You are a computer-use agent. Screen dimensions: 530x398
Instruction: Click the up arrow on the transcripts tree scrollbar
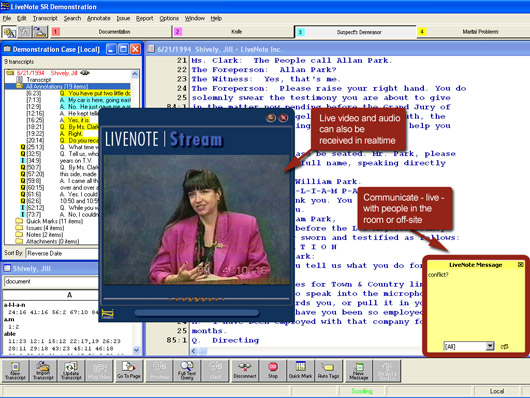point(135,74)
